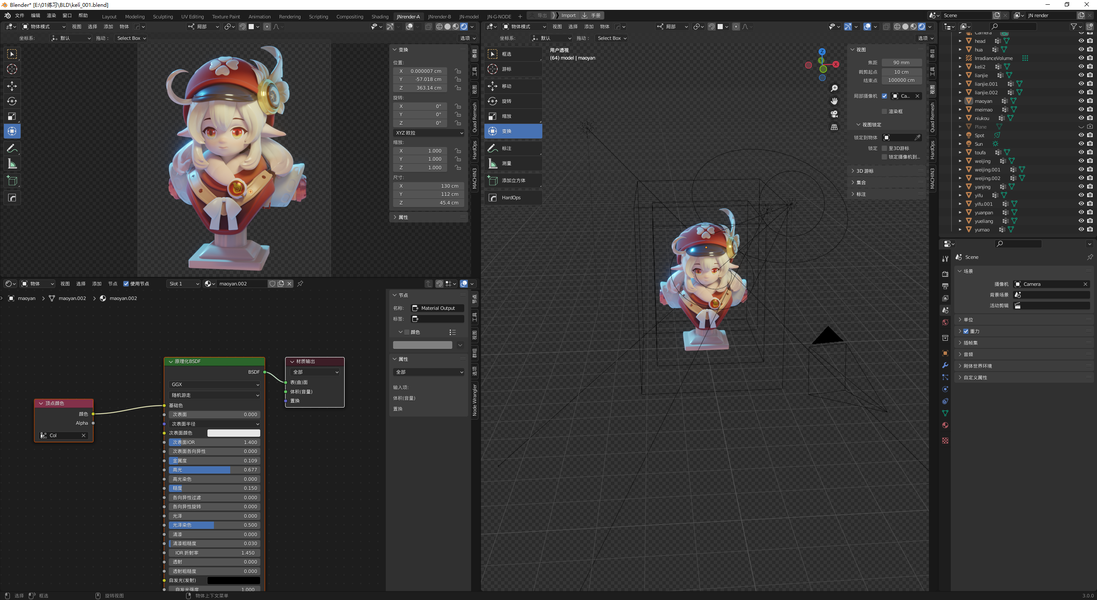The image size is (1097, 600).
Task: Open the black emission color swatch
Action: [234, 580]
